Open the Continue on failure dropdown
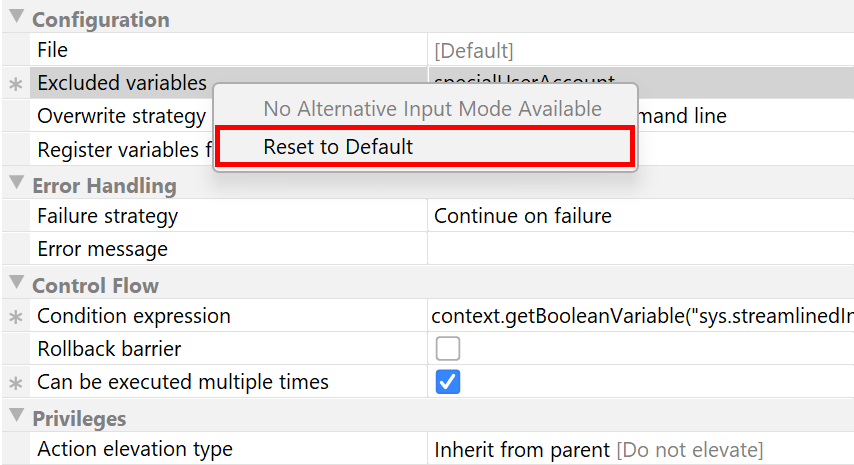This screenshot has height=465, width=854. point(640,216)
